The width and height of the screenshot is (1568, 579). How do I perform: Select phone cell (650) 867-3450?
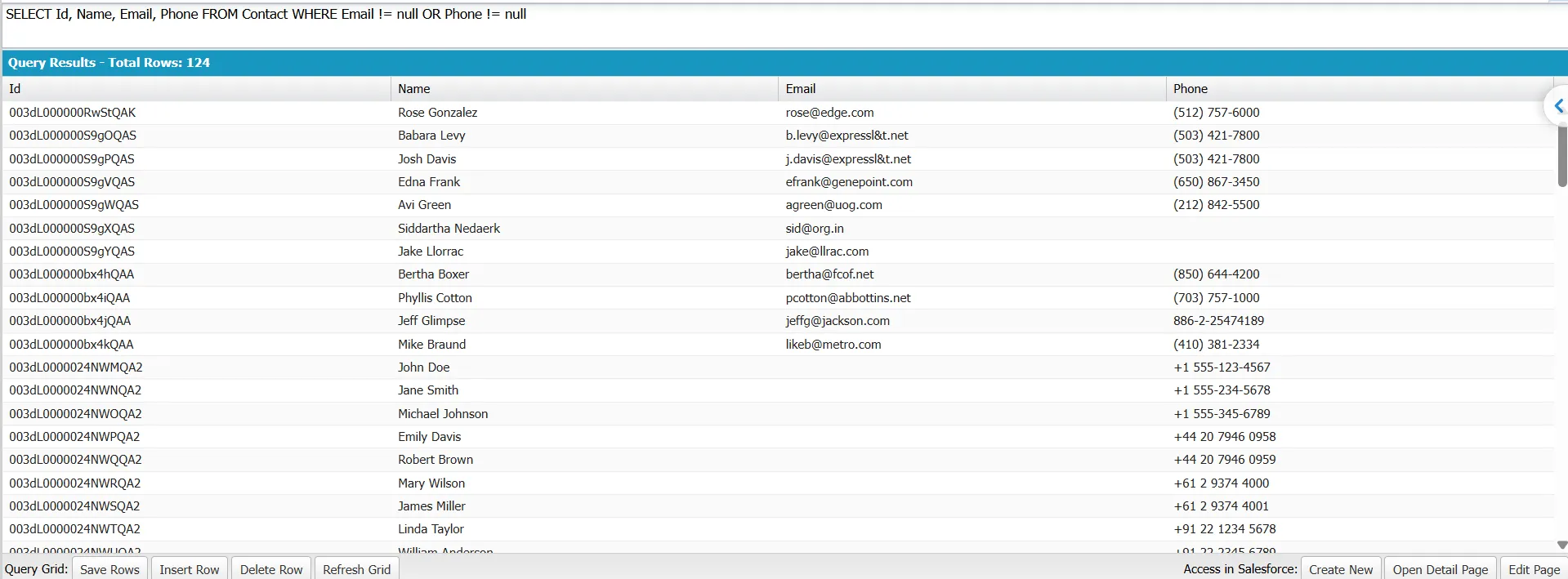(x=1359, y=182)
